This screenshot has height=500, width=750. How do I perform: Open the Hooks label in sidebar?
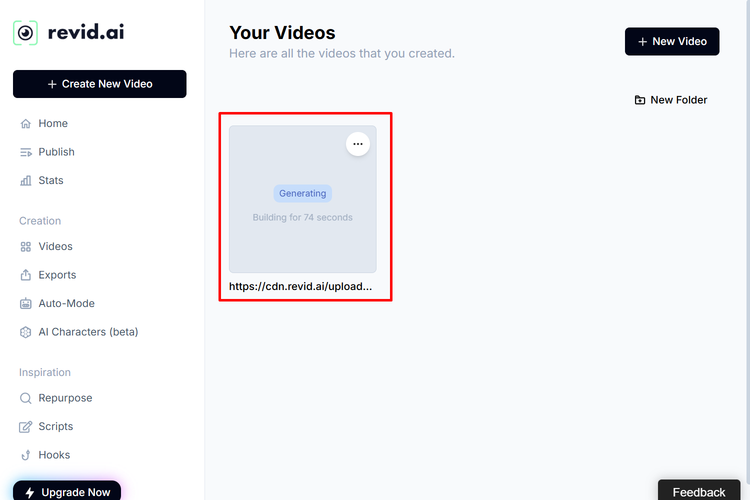pos(54,455)
